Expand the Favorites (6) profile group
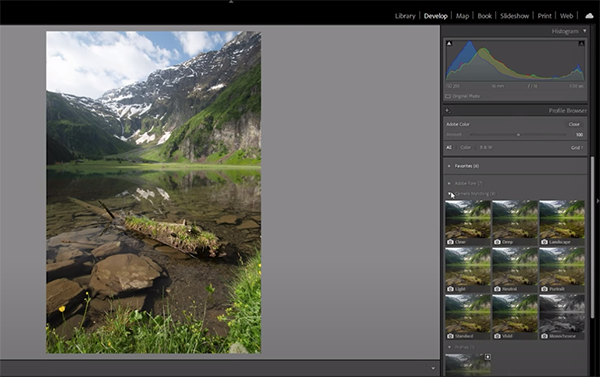 tap(449, 166)
